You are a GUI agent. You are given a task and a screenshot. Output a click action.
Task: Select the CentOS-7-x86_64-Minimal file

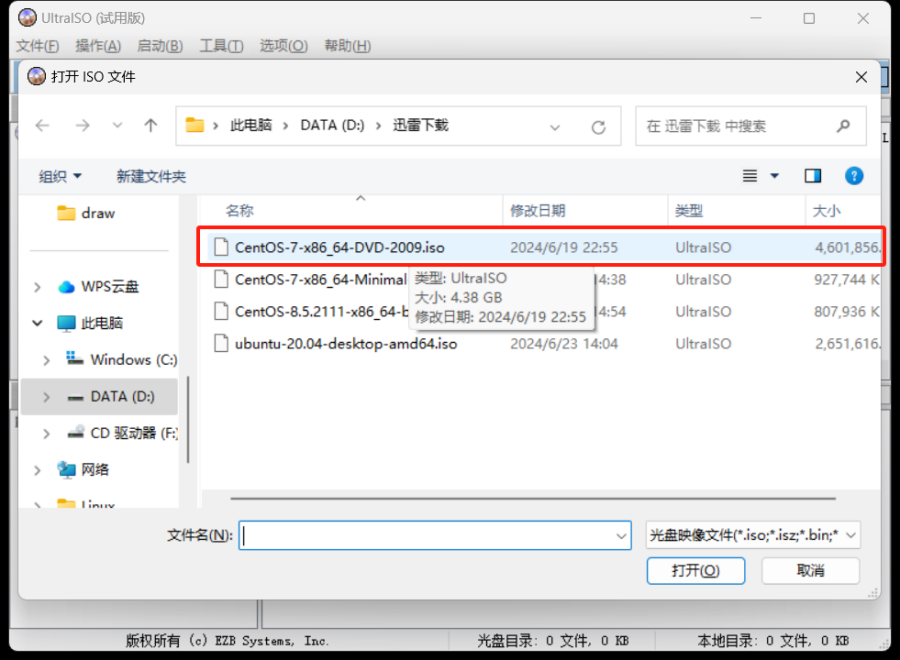321,279
